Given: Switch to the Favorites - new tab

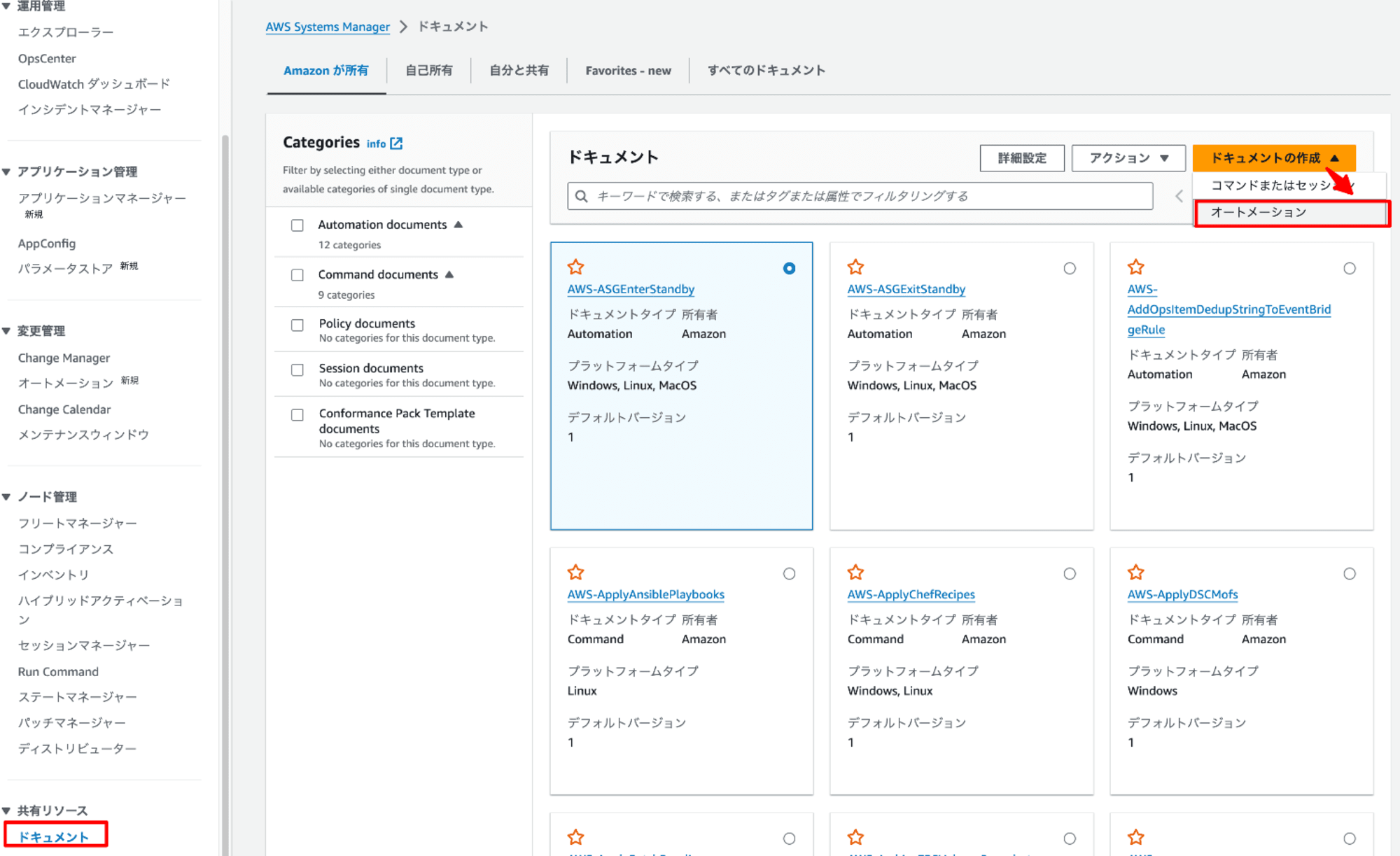Looking at the screenshot, I should (x=628, y=70).
